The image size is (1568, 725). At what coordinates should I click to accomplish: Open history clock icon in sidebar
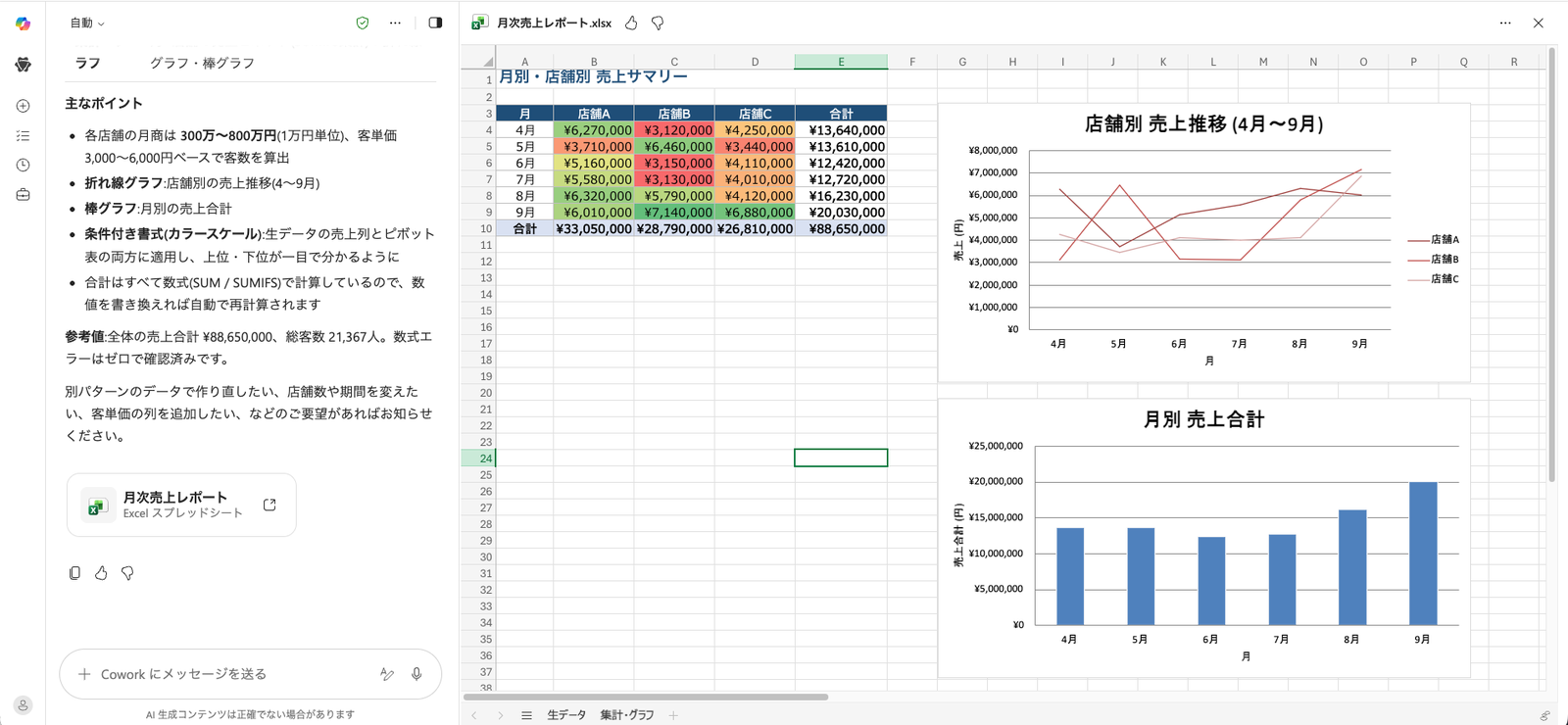pyautogui.click(x=23, y=166)
